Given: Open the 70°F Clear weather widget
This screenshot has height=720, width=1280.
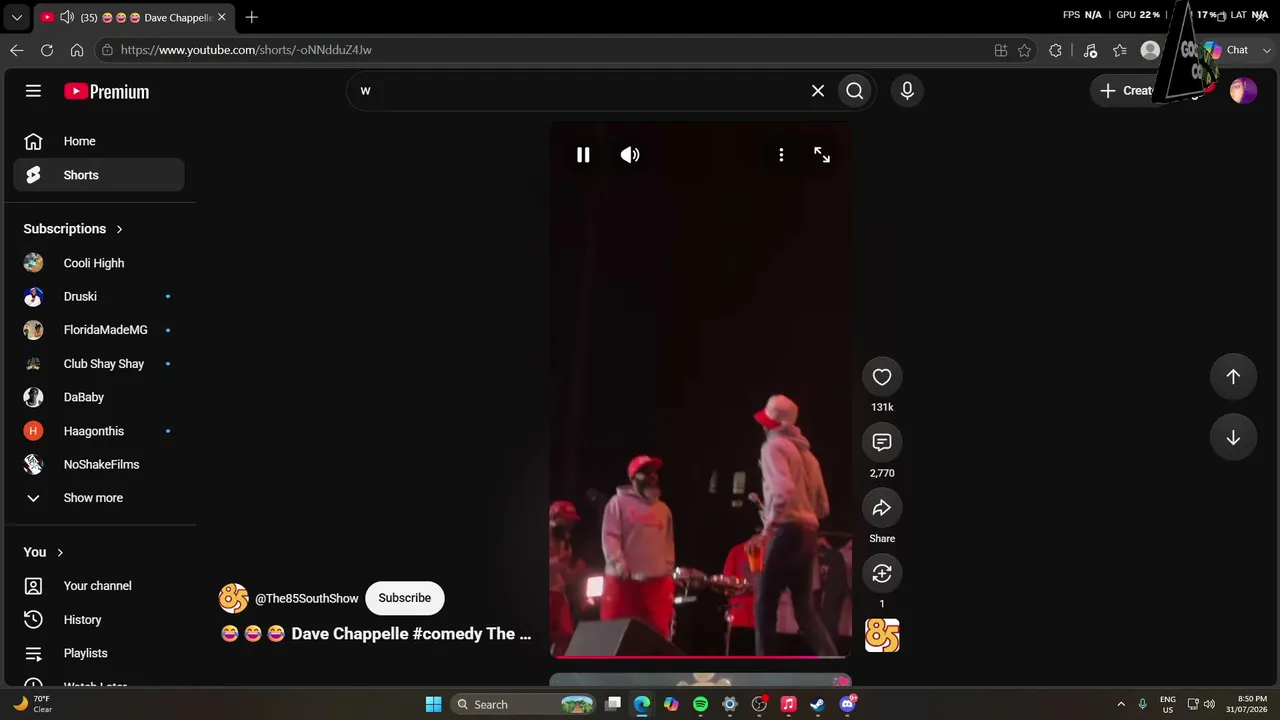Looking at the screenshot, I should pos(32,704).
